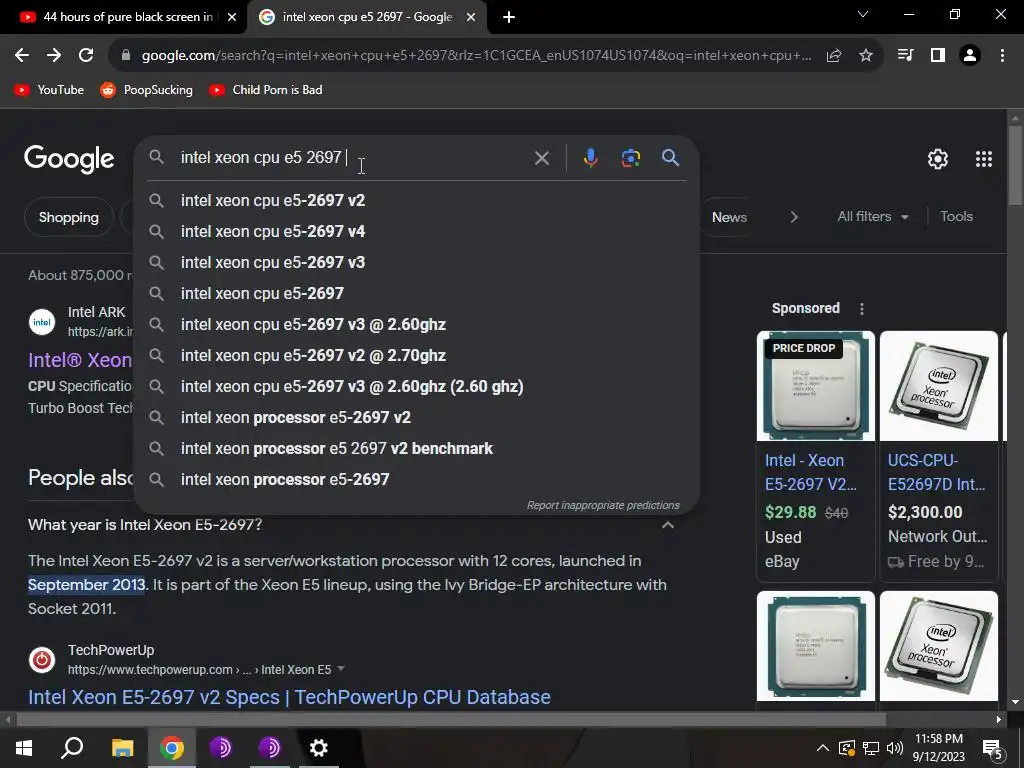The height and width of the screenshot is (768, 1024).
Task: Open a new browser tab
Action: point(509,17)
